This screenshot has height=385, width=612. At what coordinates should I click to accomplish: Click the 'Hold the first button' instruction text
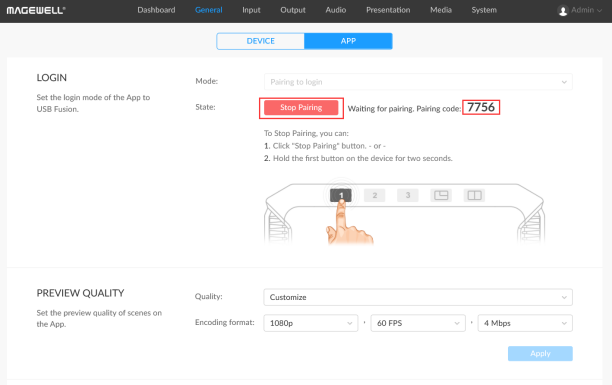pos(363,158)
